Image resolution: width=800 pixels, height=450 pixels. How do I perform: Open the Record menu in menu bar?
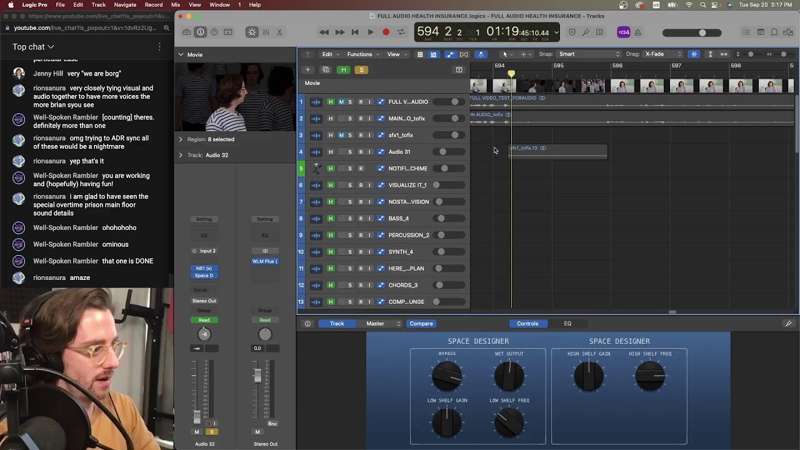(x=154, y=5)
